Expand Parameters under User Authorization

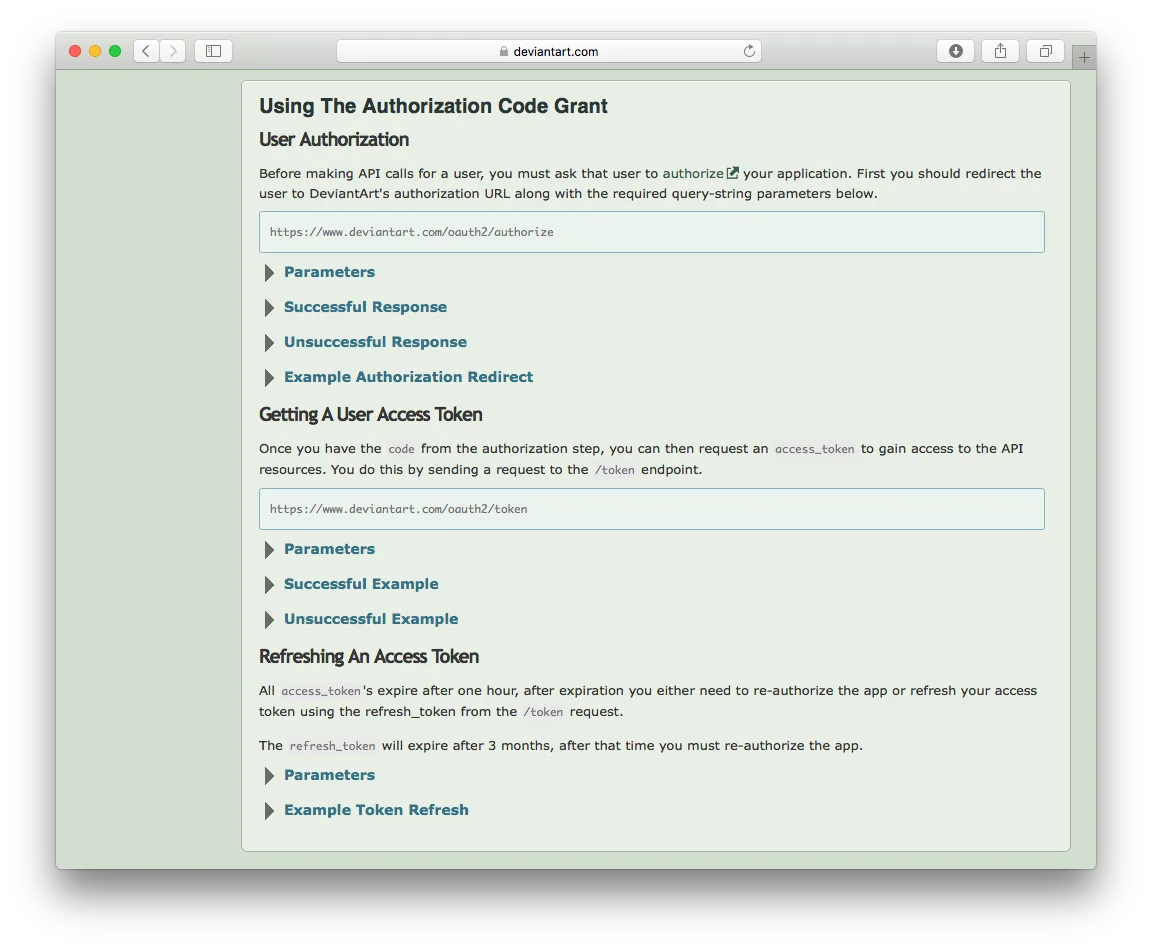(x=329, y=272)
